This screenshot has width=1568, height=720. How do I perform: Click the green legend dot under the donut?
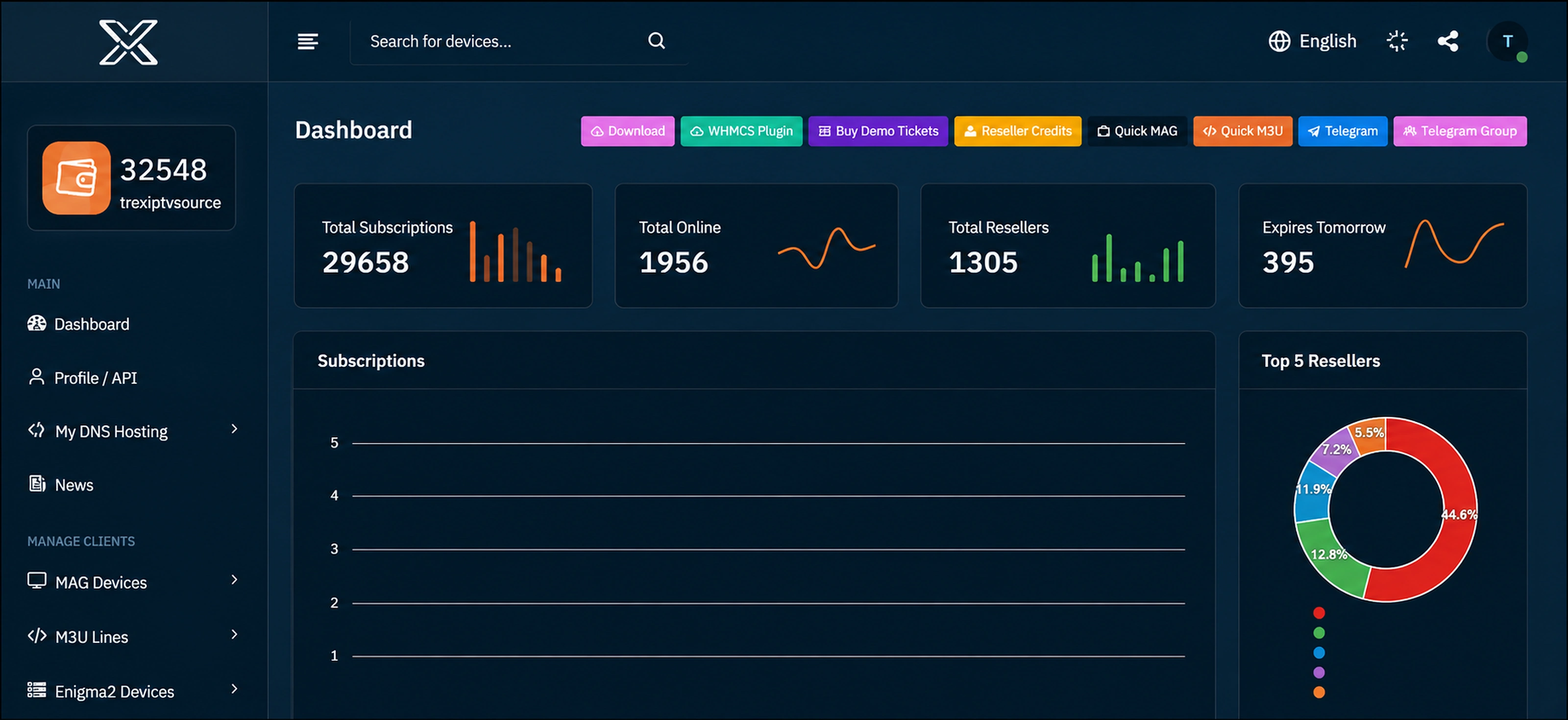tap(1319, 632)
